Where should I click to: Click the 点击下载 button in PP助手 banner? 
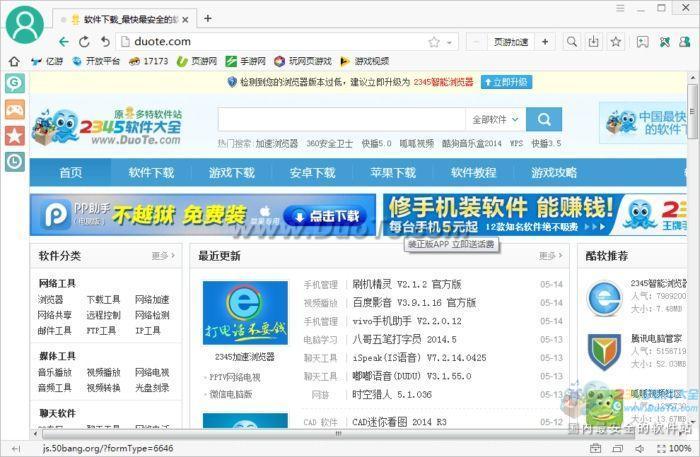pyautogui.click(x=325, y=216)
